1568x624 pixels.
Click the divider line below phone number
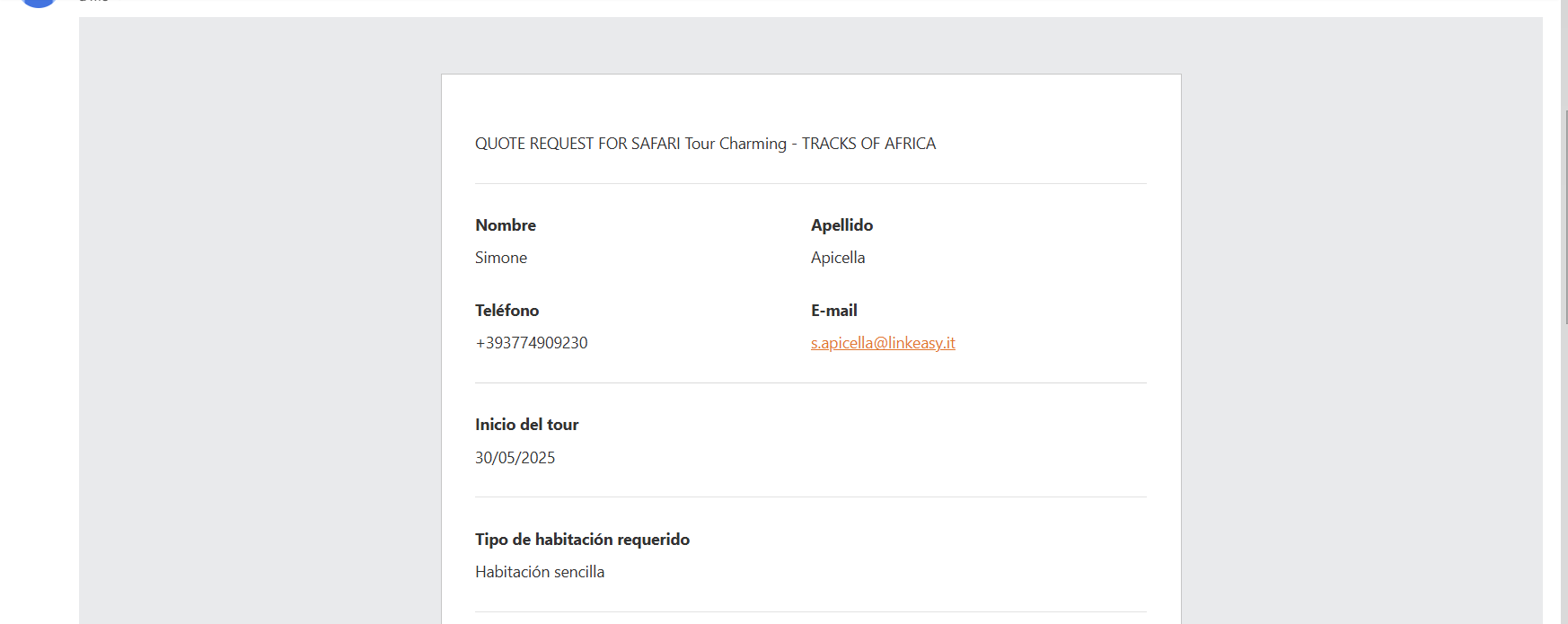[x=811, y=383]
